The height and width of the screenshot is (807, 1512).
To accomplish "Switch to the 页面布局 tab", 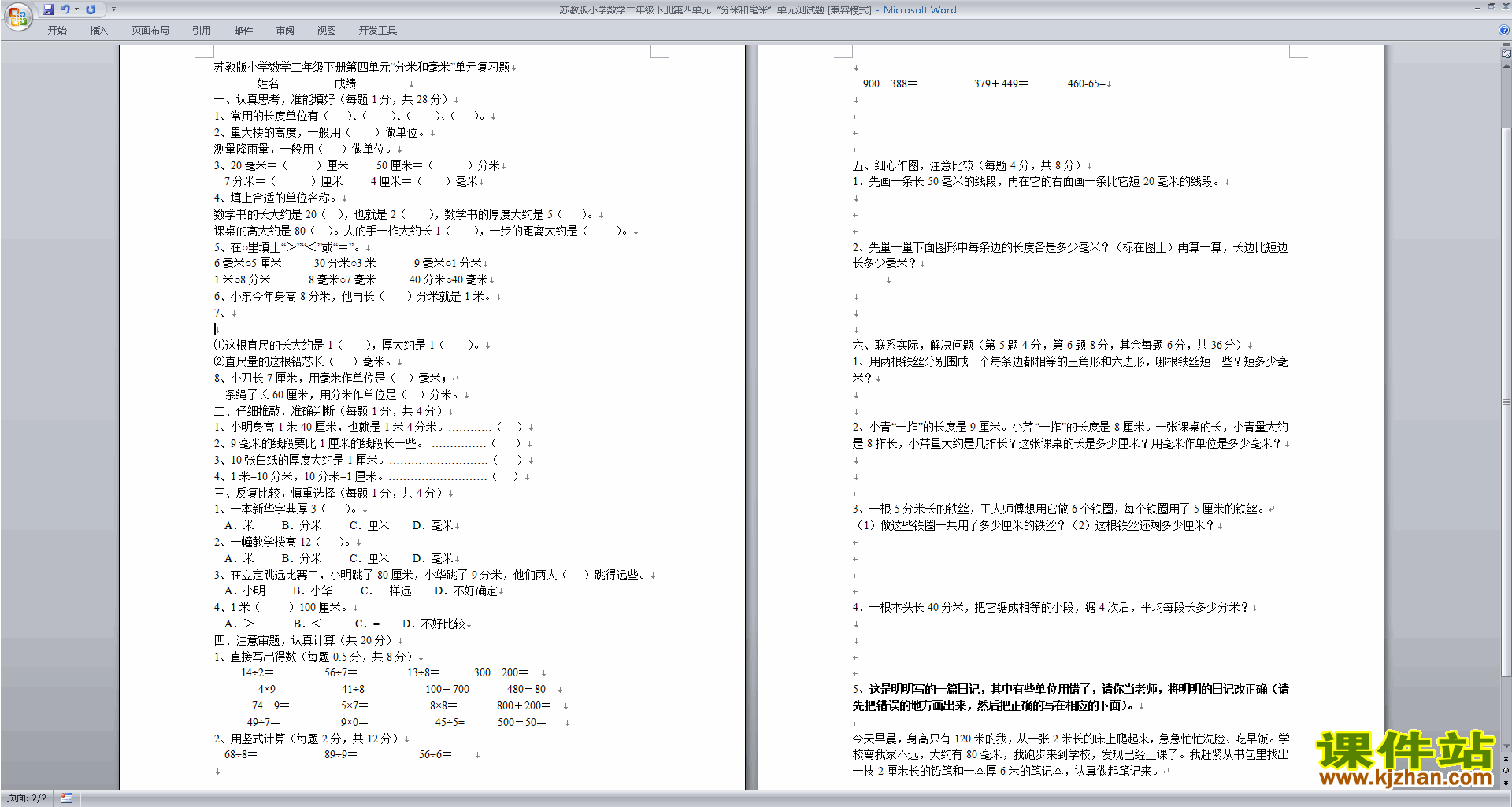I will 150,31.
